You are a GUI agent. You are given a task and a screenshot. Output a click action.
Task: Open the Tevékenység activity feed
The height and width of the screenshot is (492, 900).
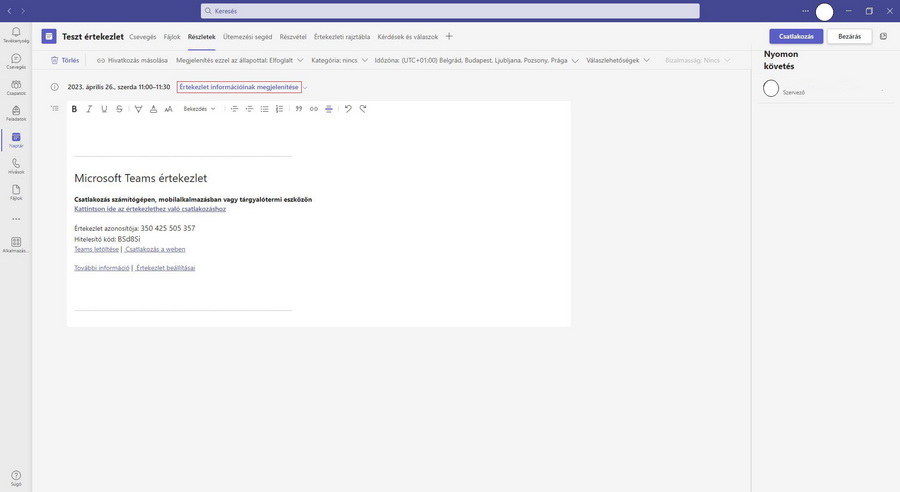click(x=16, y=35)
